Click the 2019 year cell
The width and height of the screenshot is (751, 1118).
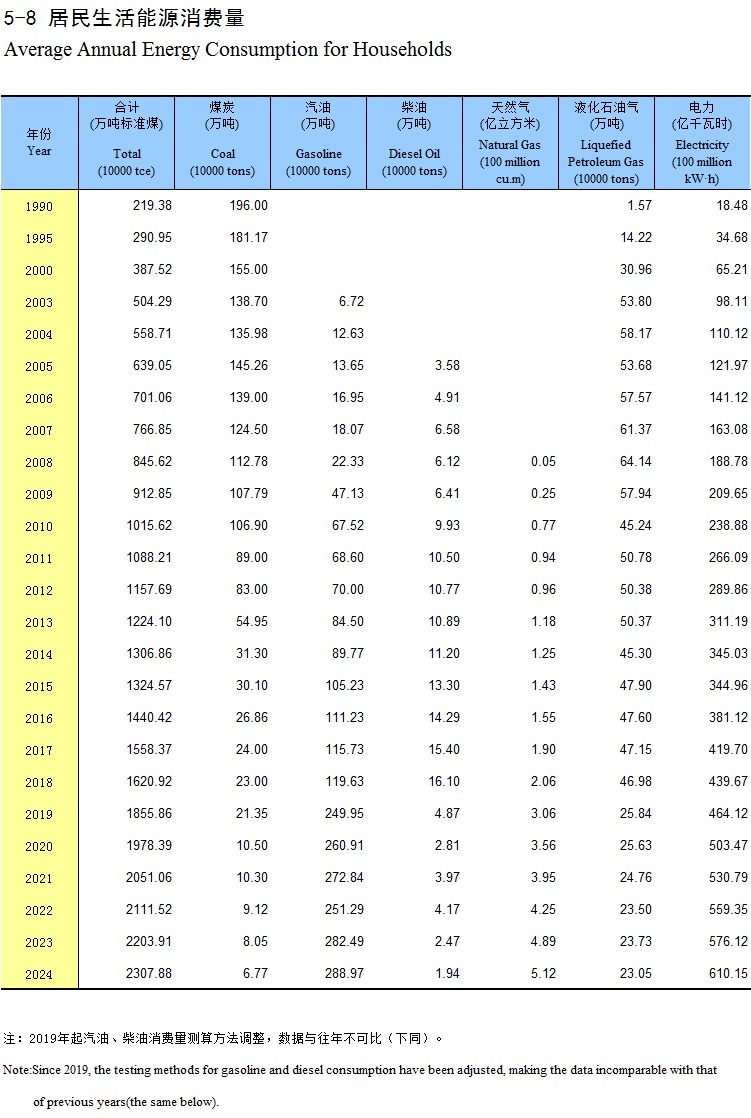coord(39,815)
